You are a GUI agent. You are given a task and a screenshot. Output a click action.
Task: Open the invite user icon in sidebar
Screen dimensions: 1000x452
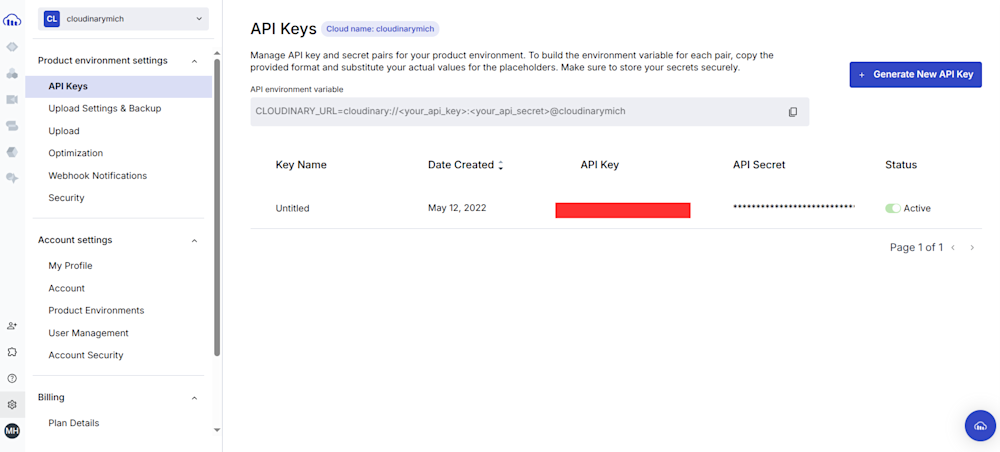click(x=12, y=326)
